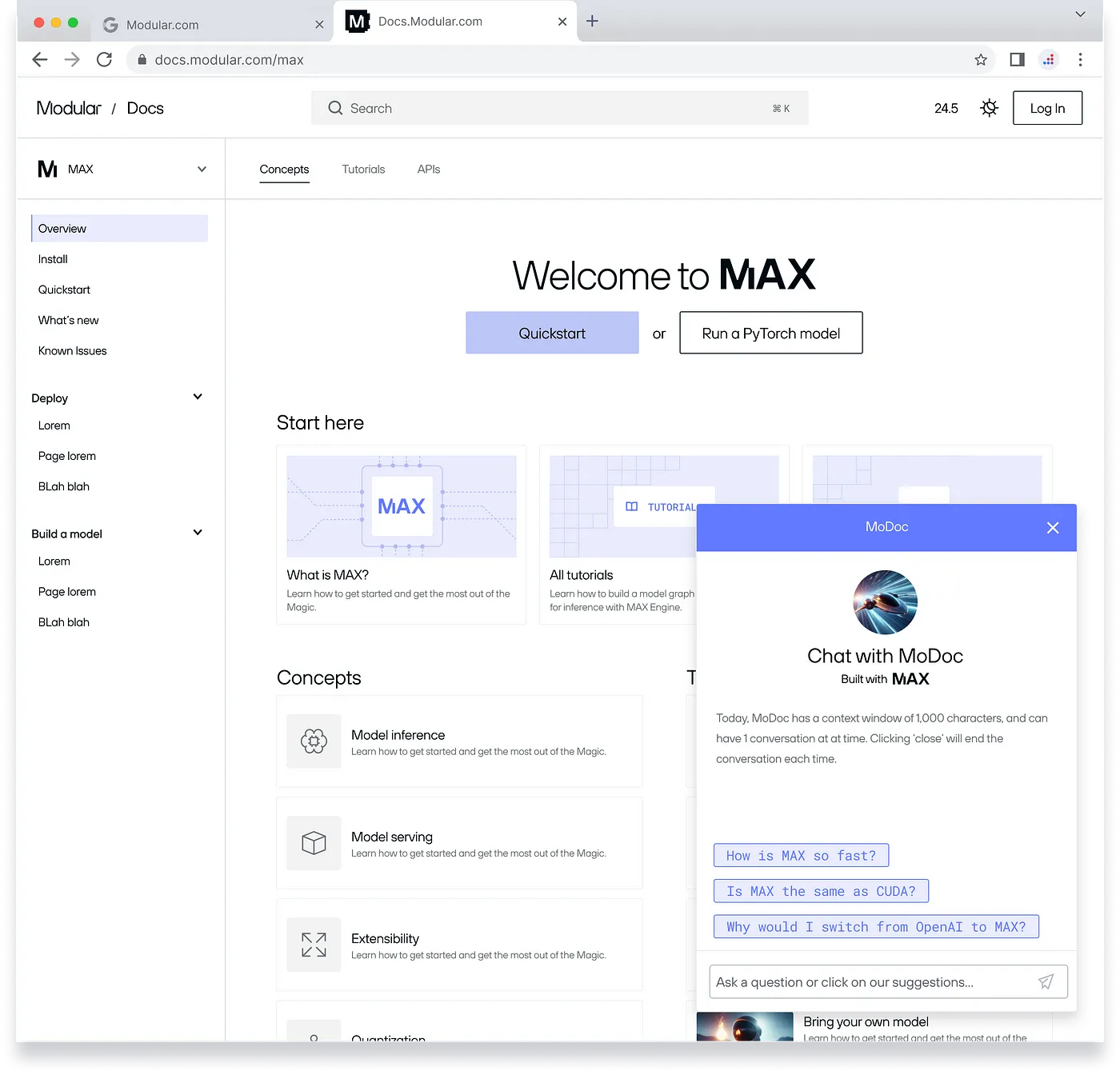
Task: Open the Extensibility concept card
Action: 459,945
